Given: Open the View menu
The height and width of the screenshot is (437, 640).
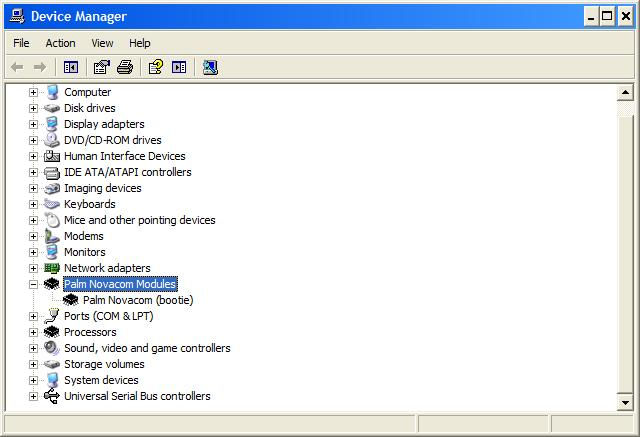Looking at the screenshot, I should click(102, 43).
